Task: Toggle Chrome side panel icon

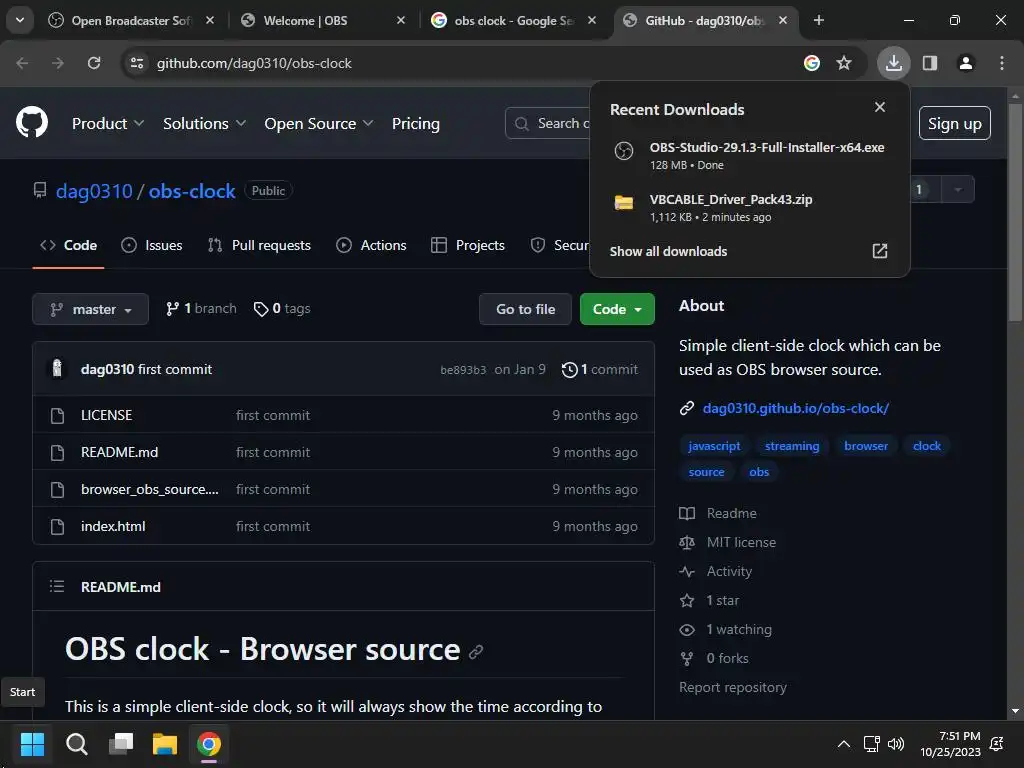Action: pos(930,63)
